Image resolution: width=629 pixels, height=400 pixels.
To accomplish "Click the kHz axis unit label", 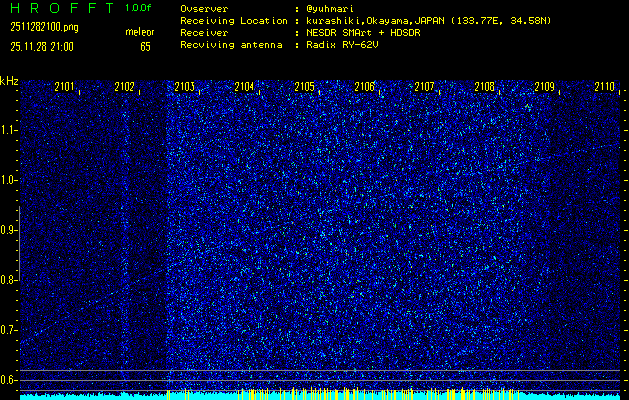I will click(x=9, y=81).
